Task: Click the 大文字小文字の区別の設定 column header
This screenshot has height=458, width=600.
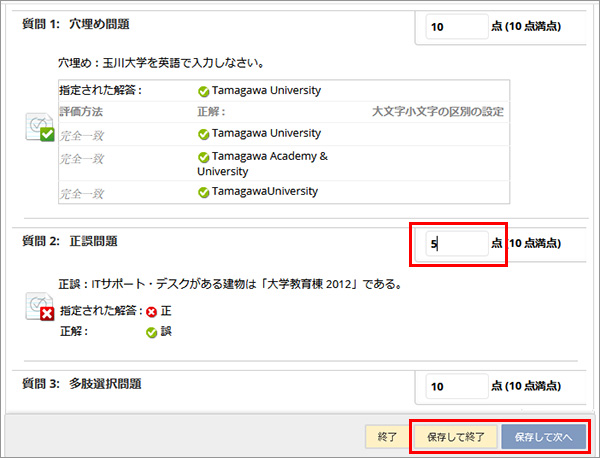Action: [x=438, y=112]
